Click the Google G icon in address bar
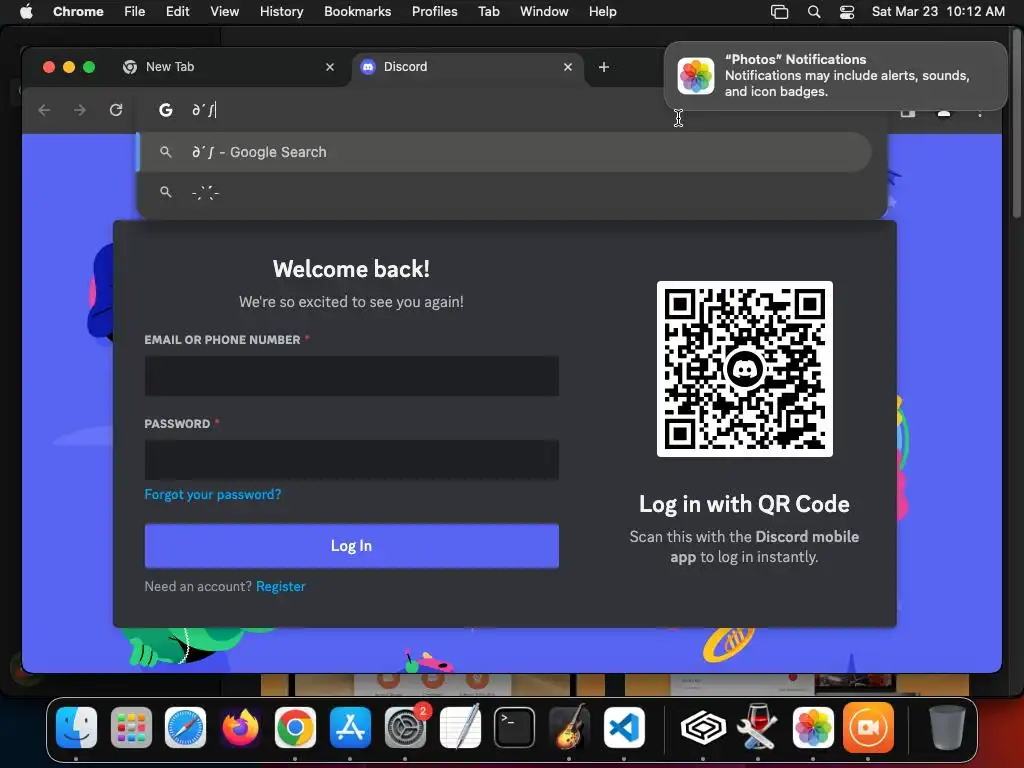The width and height of the screenshot is (1024, 768). pos(166,110)
